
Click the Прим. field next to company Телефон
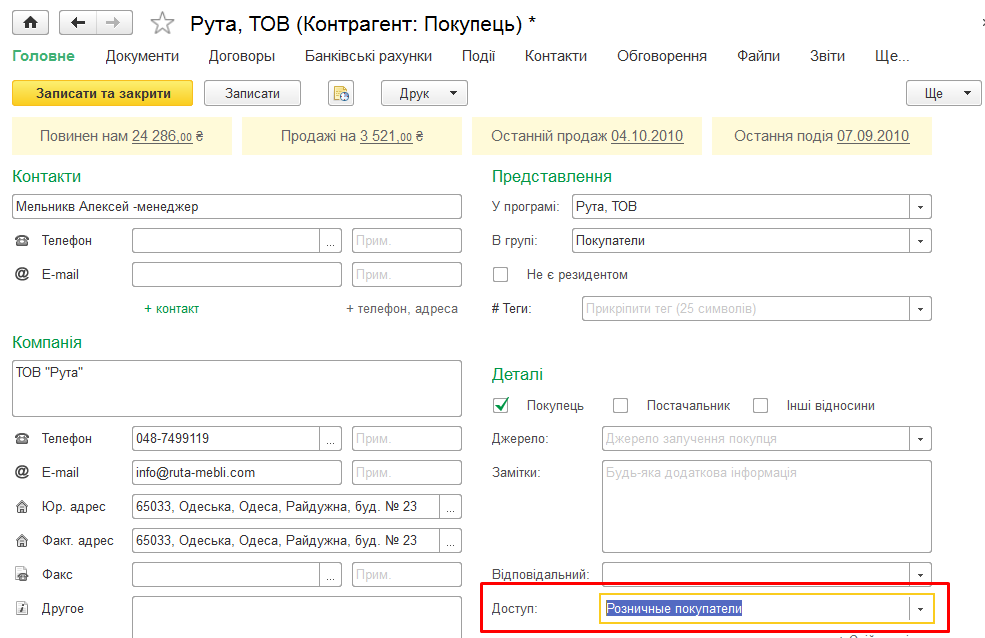tap(406, 438)
